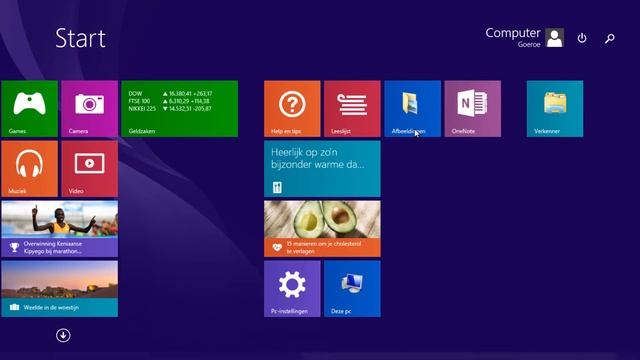Click the DOW index row
Viewport: 640px width, 360px height.
[170, 93]
